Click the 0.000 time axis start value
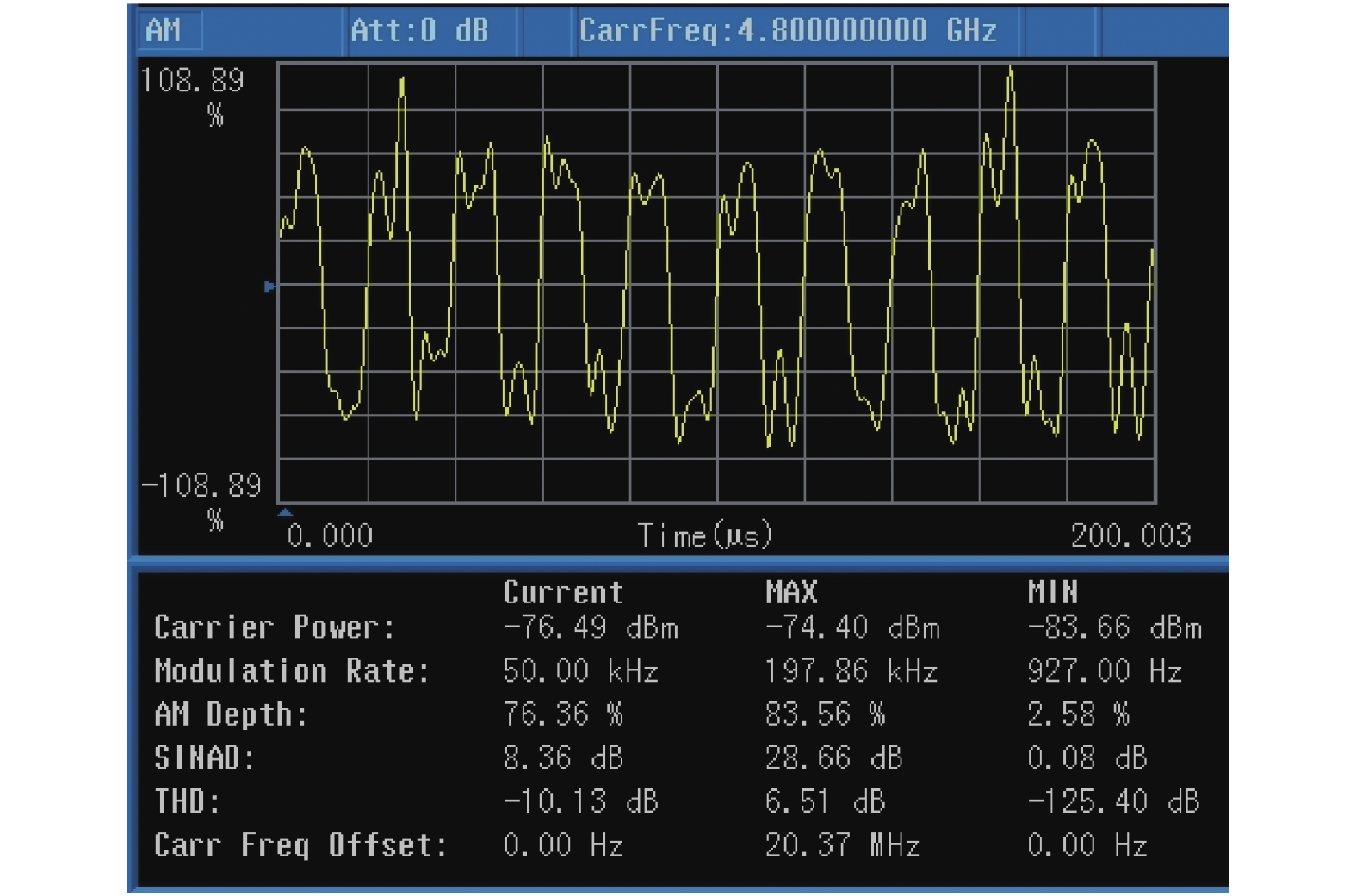 coord(330,536)
